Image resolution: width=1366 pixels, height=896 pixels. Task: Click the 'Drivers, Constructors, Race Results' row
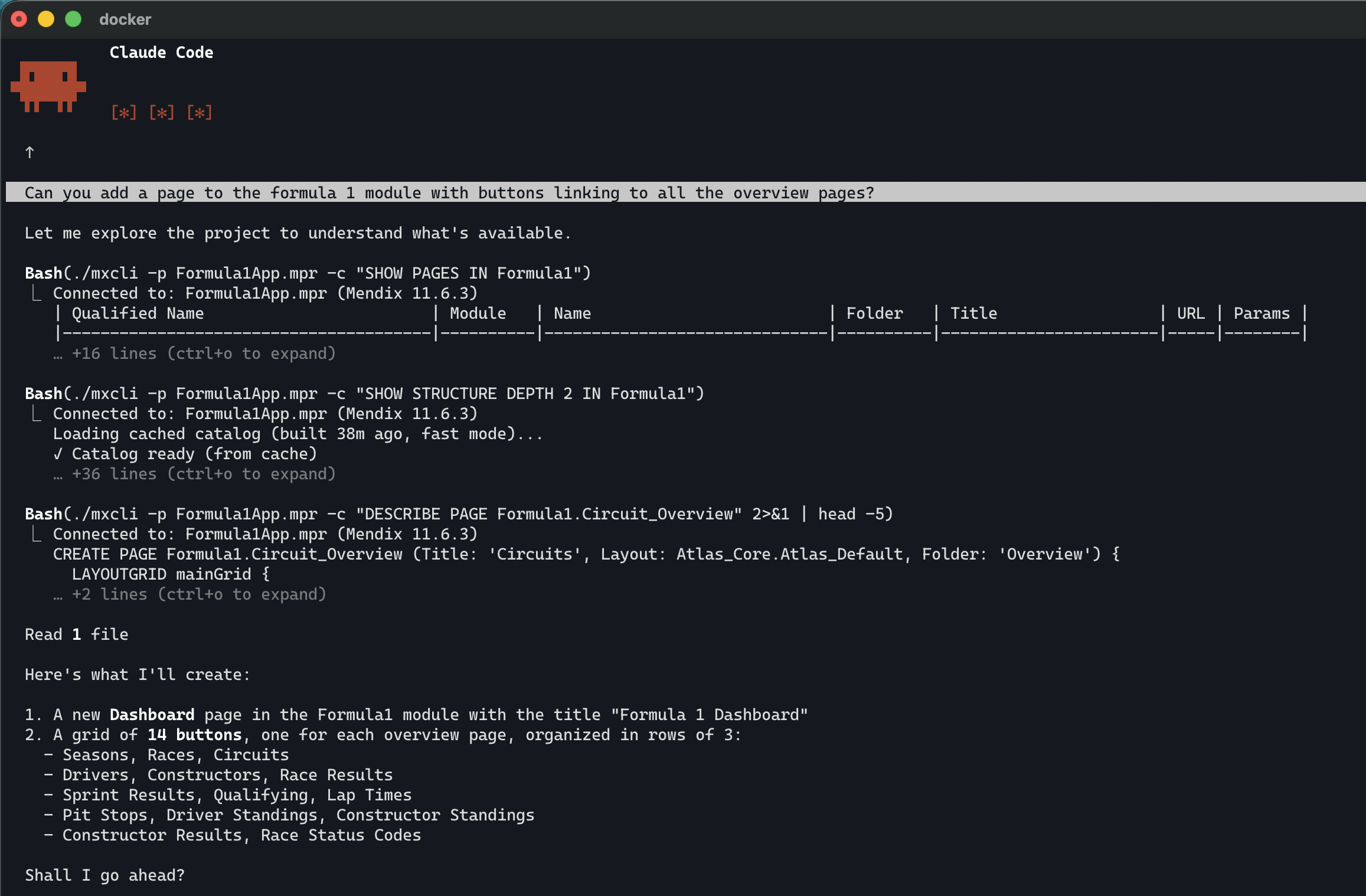click(x=218, y=775)
